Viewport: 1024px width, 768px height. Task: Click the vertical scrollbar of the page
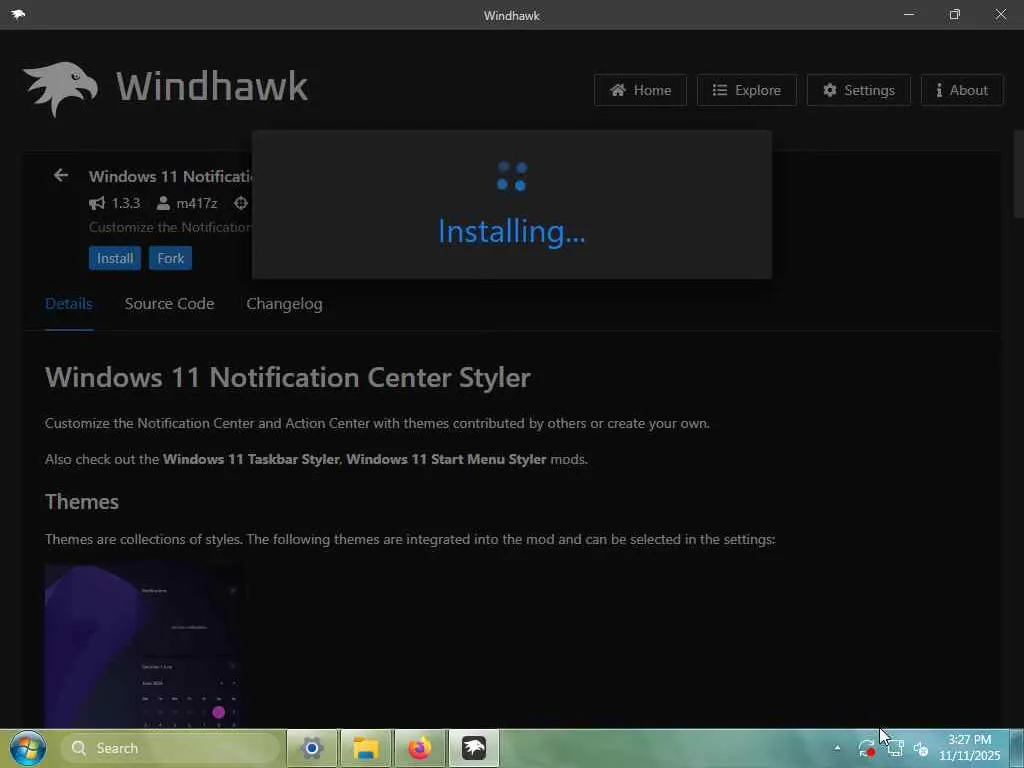(1018, 173)
